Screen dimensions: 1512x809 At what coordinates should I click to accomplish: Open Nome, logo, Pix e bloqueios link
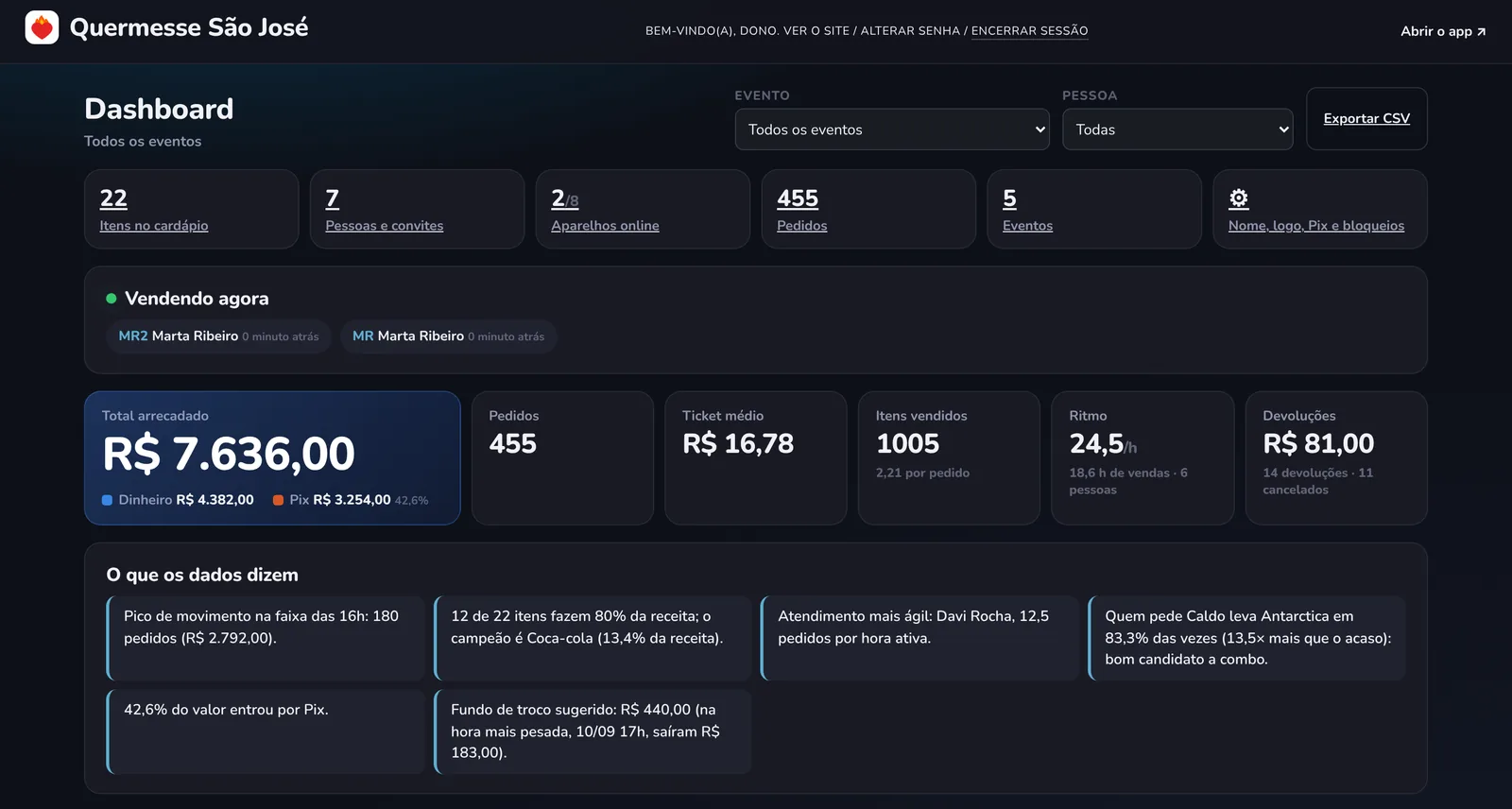pyautogui.click(x=1316, y=226)
